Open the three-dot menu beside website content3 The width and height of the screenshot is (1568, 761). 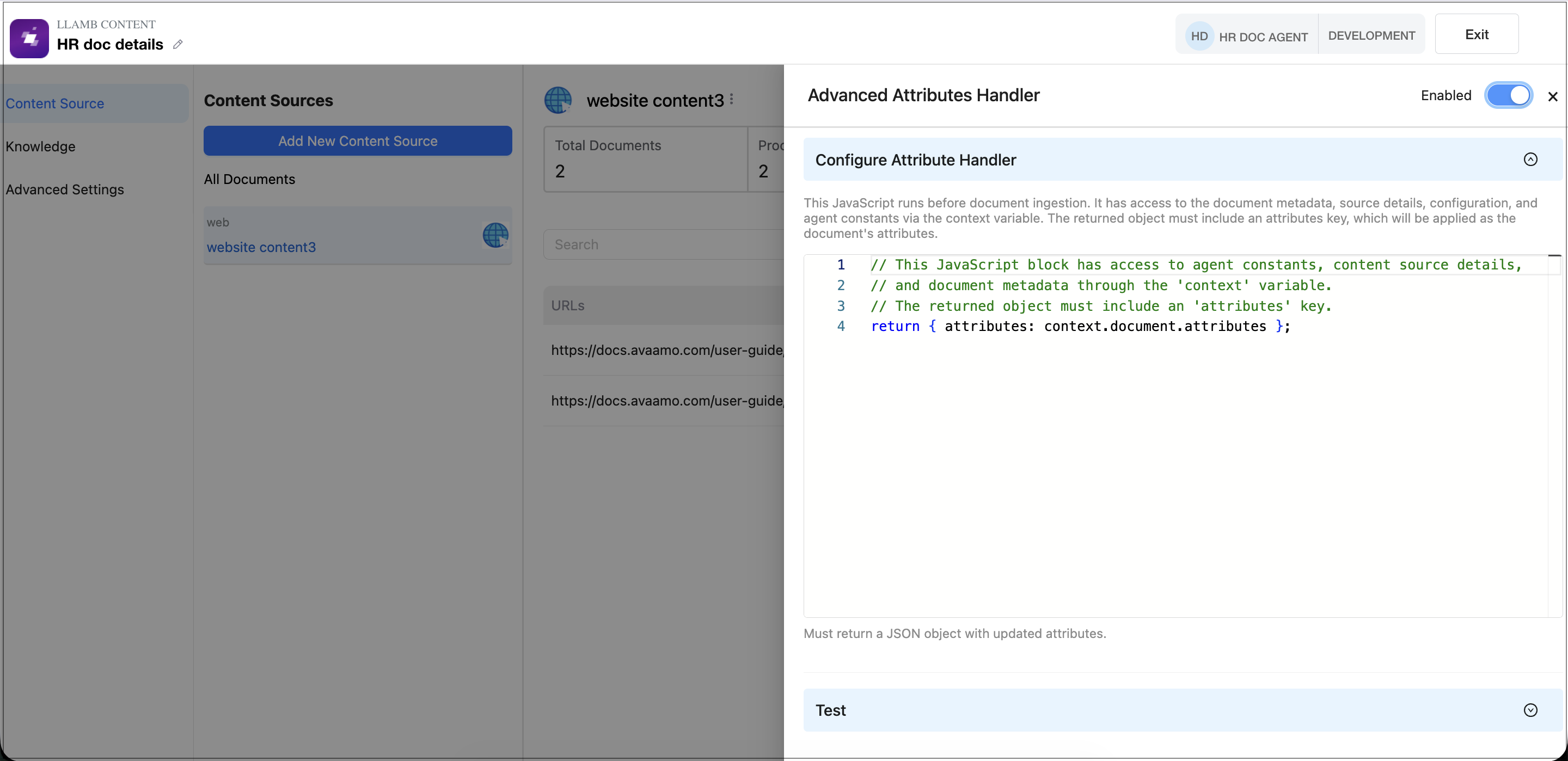[x=731, y=99]
